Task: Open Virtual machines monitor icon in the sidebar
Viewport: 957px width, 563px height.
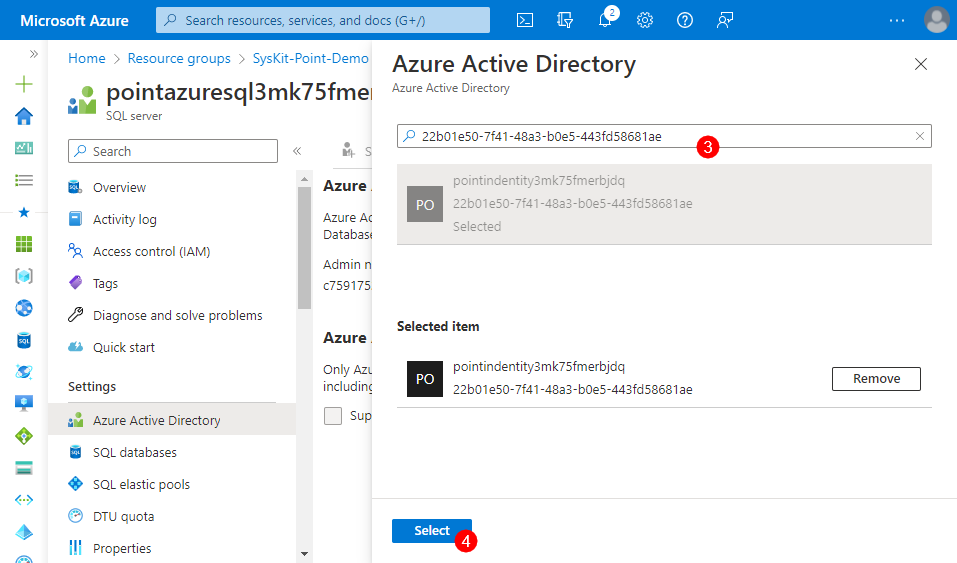Action: (24, 404)
